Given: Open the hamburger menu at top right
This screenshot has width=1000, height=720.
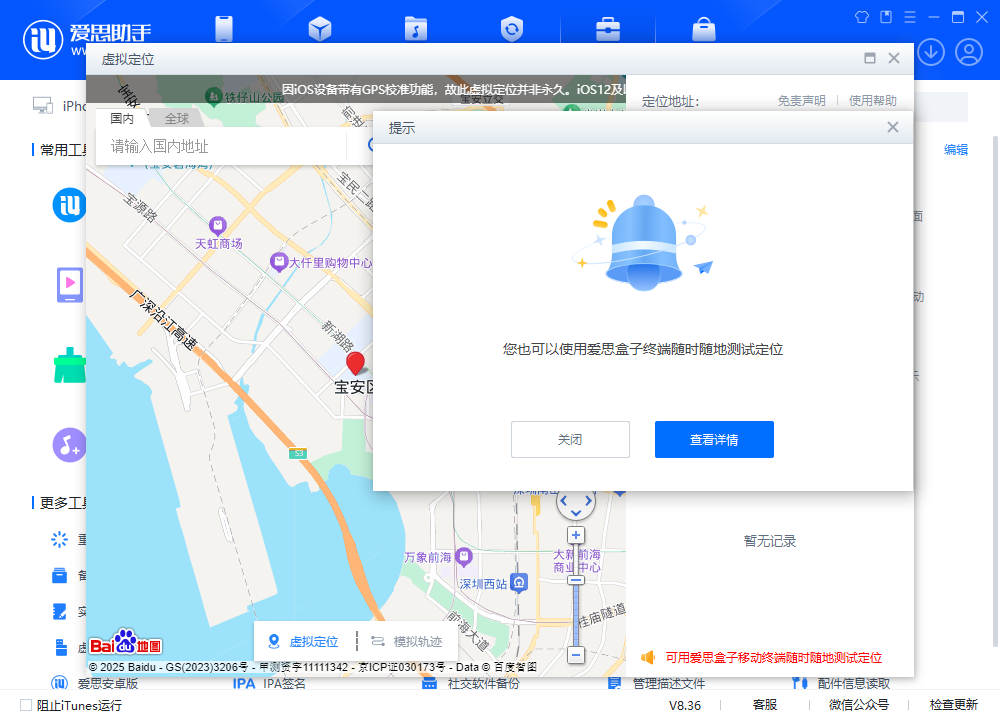Looking at the screenshot, I should point(907,17).
